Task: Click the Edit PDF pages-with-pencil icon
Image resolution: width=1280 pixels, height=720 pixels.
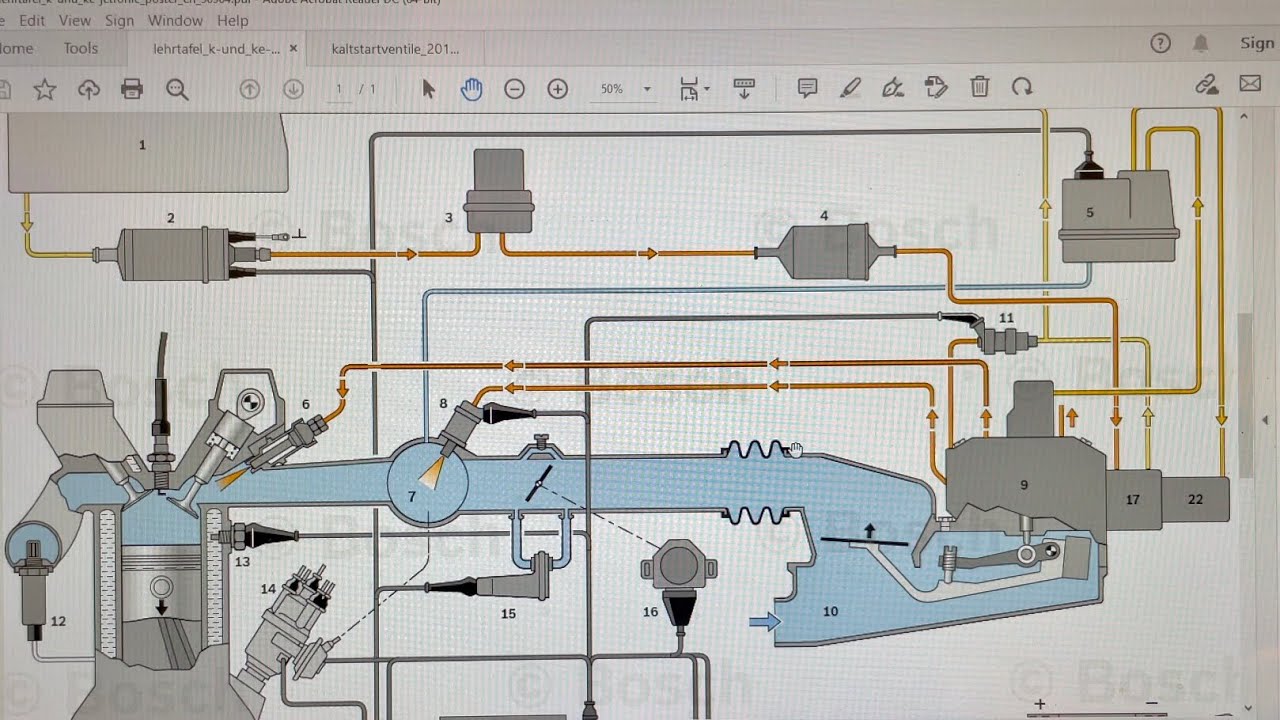Action: [936, 87]
